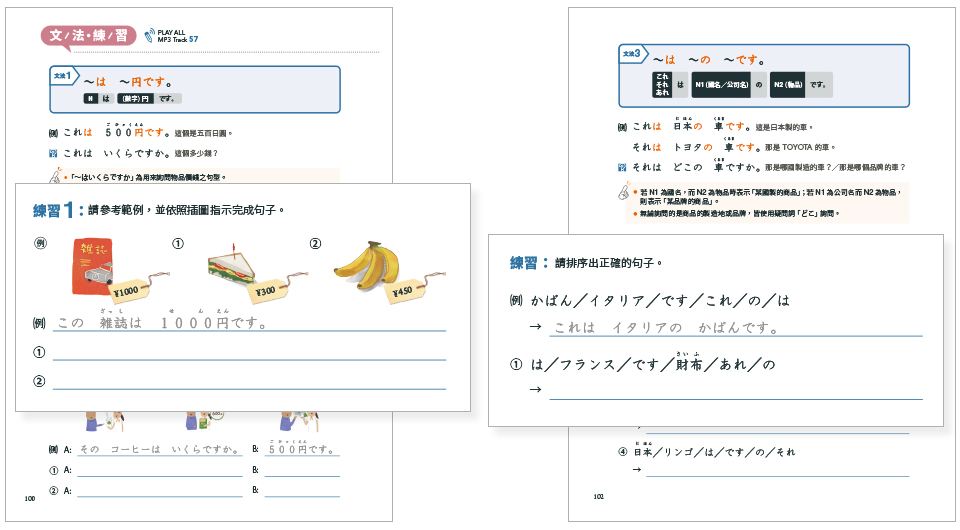Click the hand-writing note icon on page 102
The width and height of the screenshot is (960, 530).
tap(624, 192)
